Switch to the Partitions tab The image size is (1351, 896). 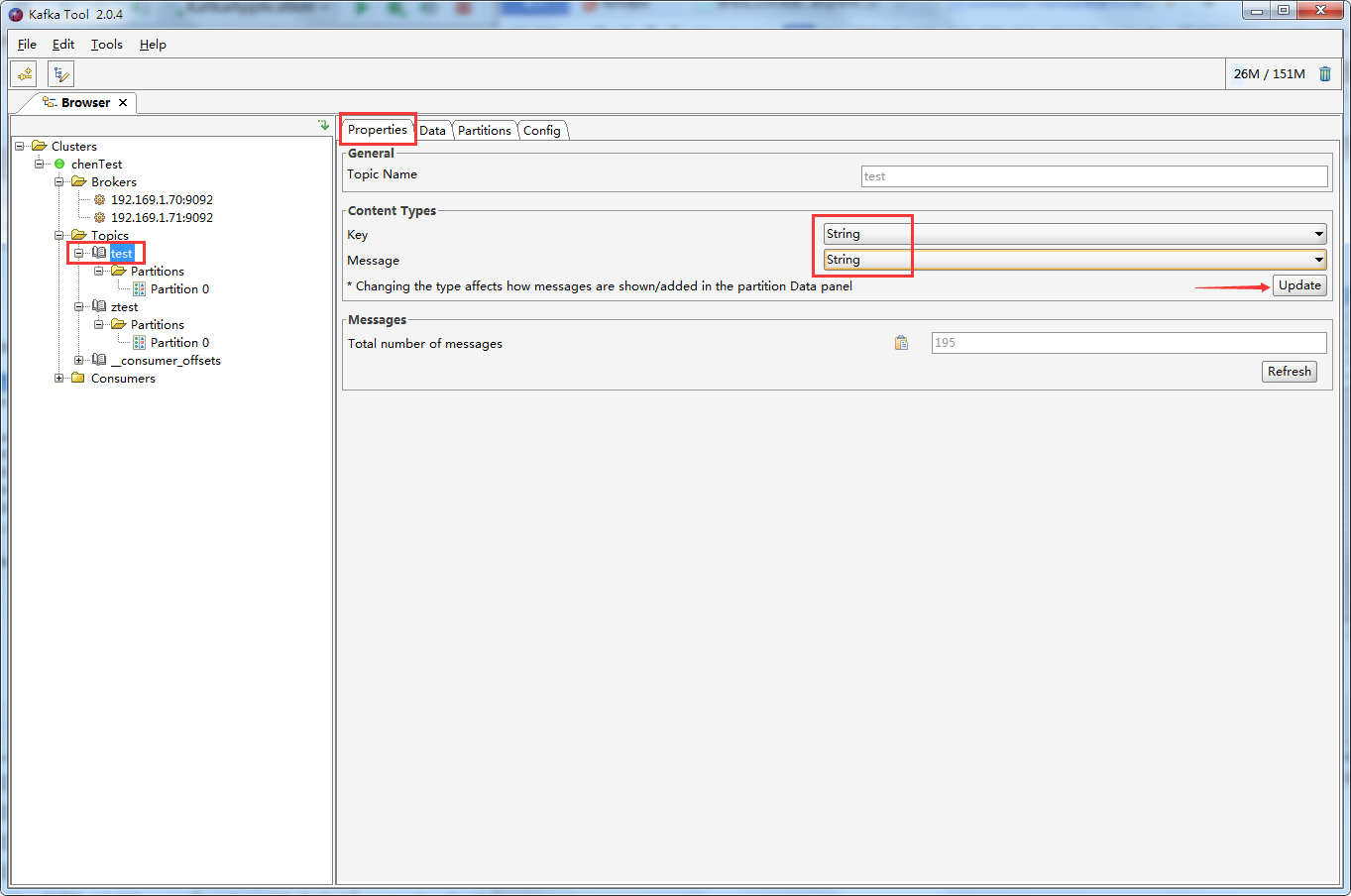coord(485,131)
